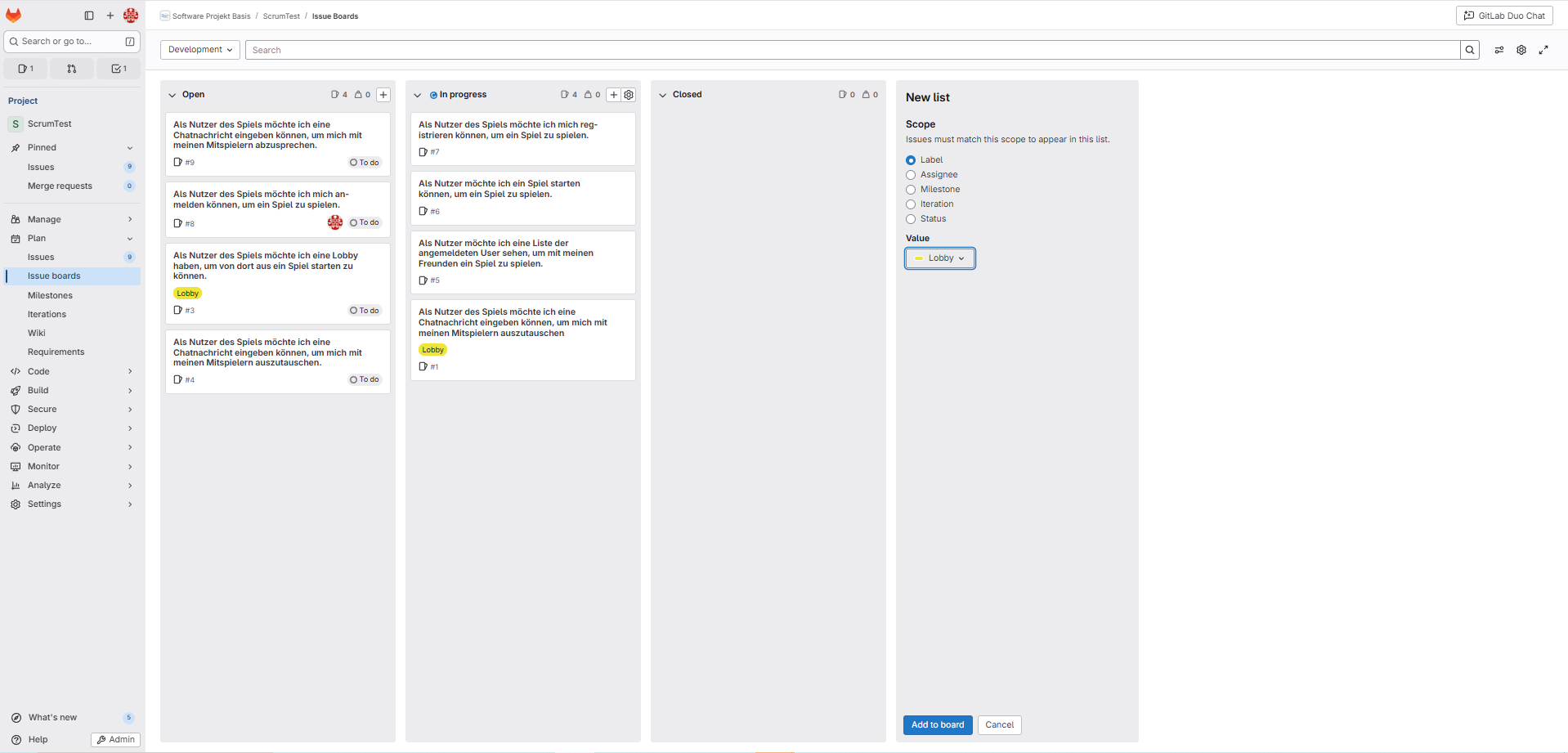Click the create new plus icon
The height and width of the screenshot is (753, 1568).
110,16
